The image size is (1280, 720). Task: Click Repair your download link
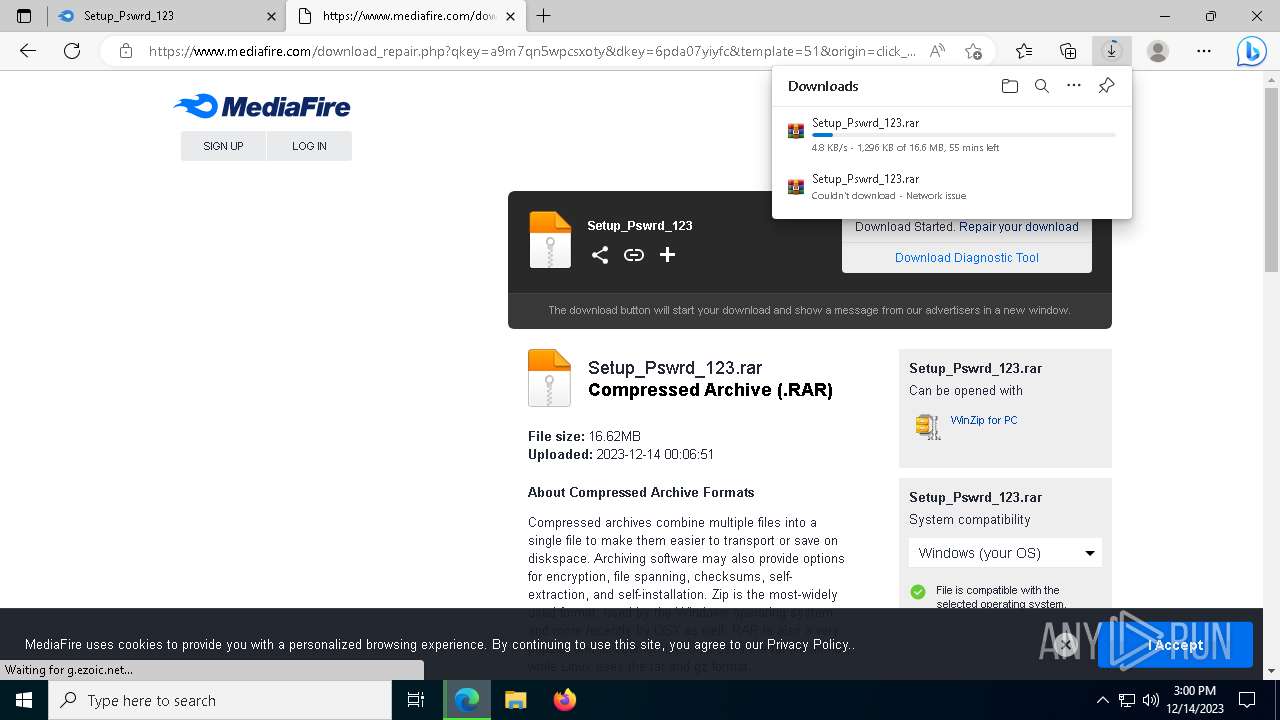click(1019, 227)
